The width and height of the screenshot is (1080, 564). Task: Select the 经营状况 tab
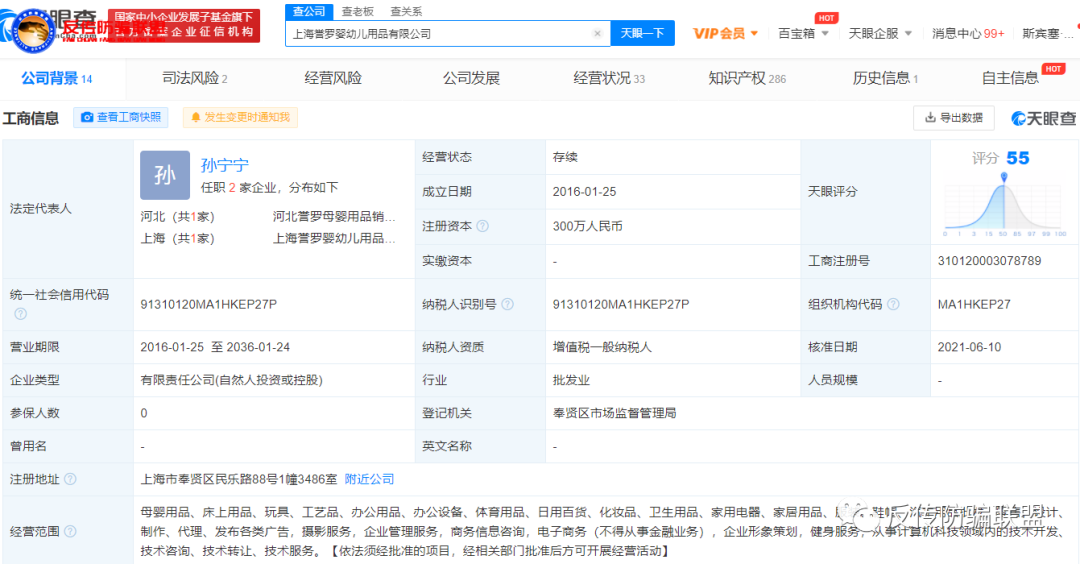point(609,79)
